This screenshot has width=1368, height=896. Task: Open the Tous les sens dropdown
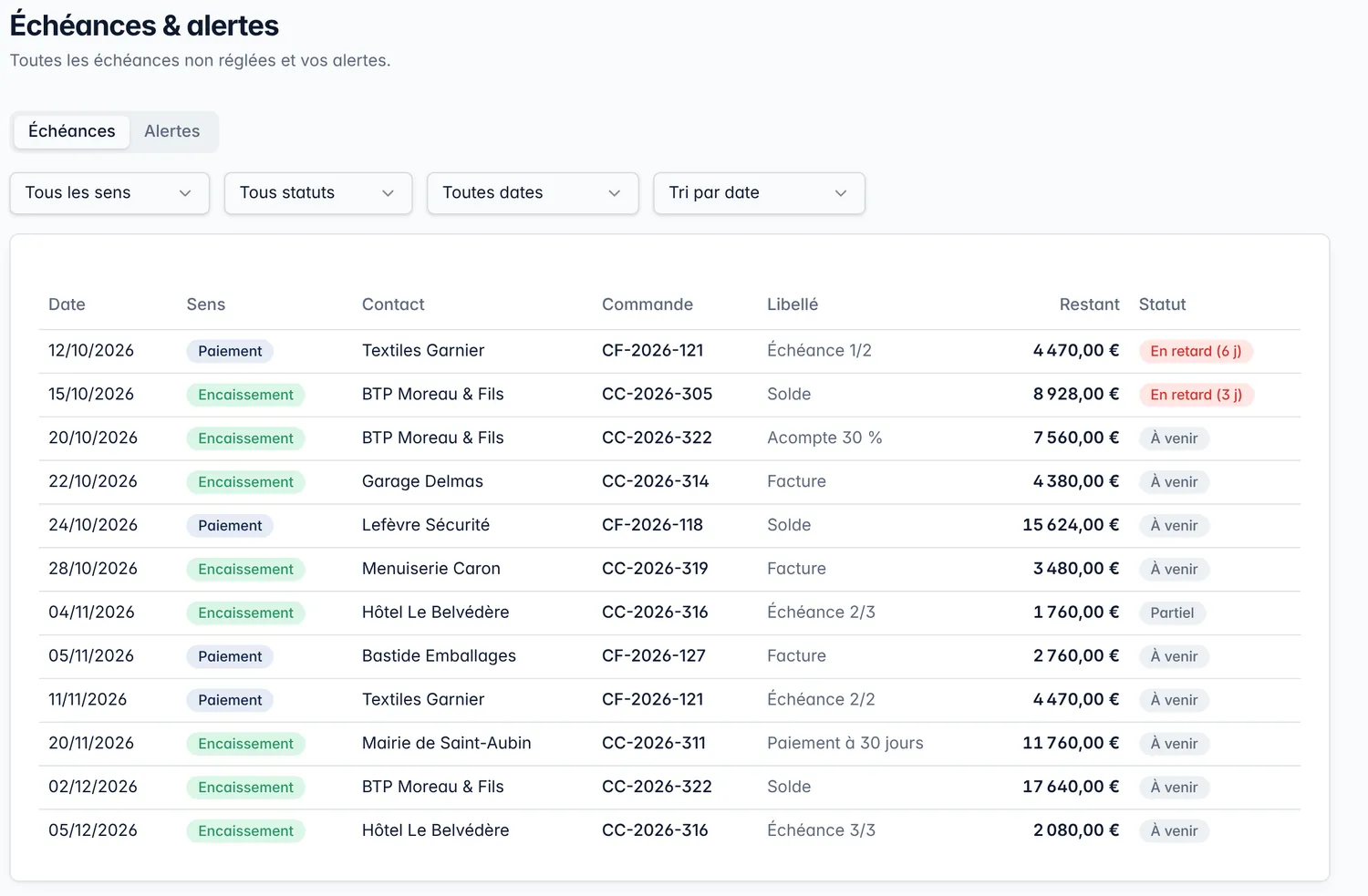109,193
